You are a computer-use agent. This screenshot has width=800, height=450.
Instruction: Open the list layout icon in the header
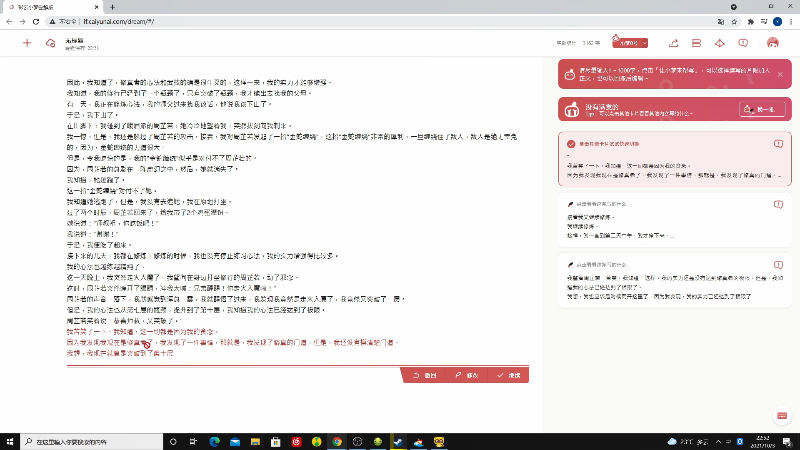tap(696, 43)
